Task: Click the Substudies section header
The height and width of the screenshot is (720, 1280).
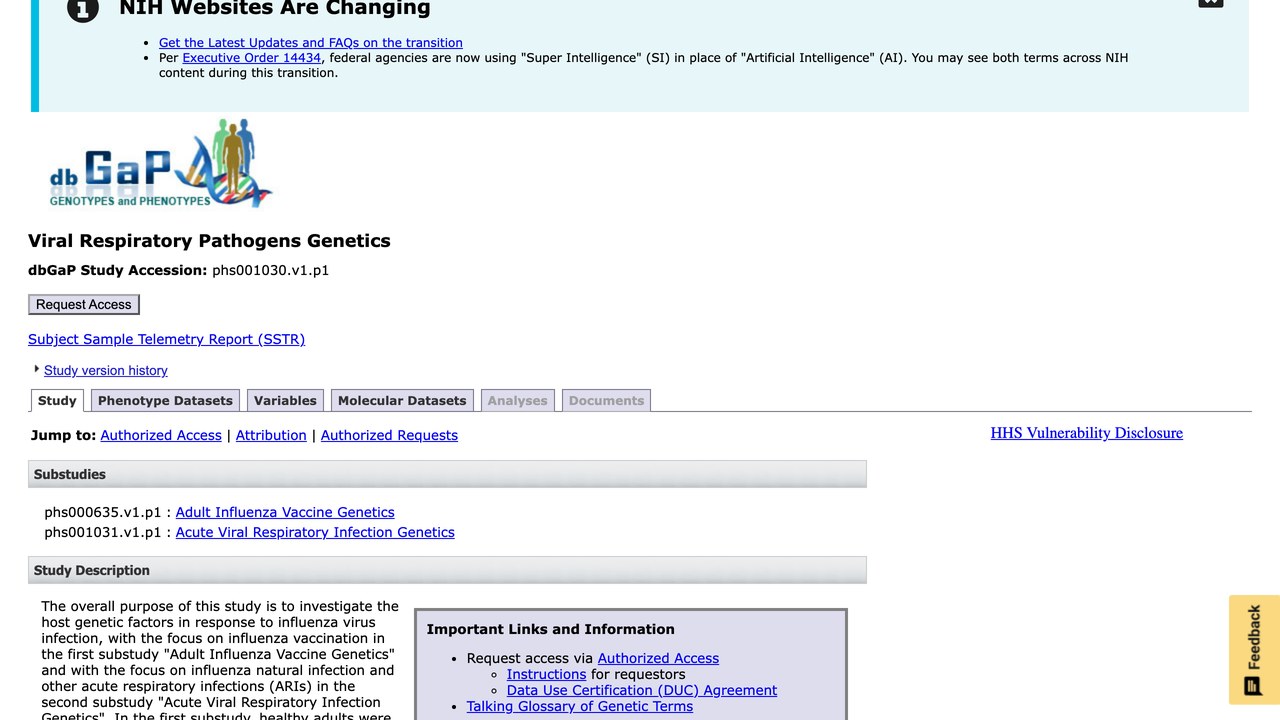Action: [x=447, y=474]
